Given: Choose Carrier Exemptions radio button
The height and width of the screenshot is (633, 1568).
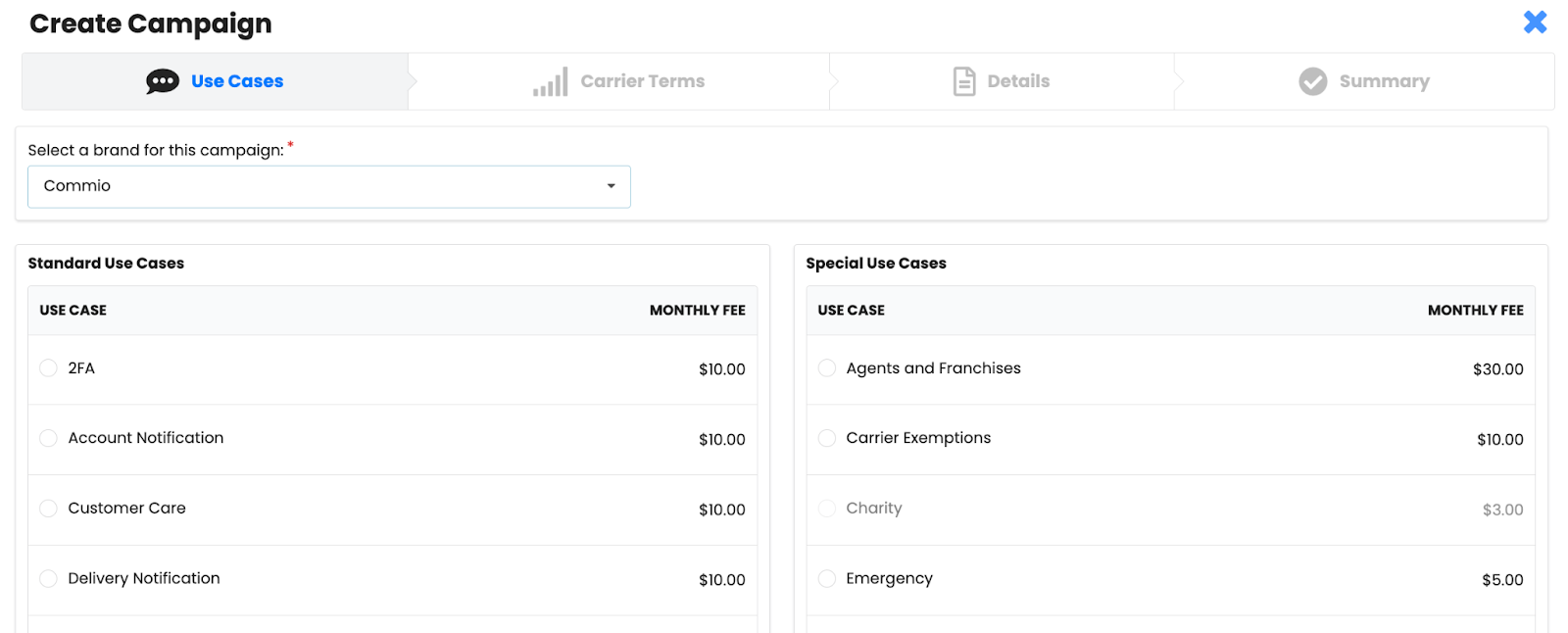Looking at the screenshot, I should point(827,438).
